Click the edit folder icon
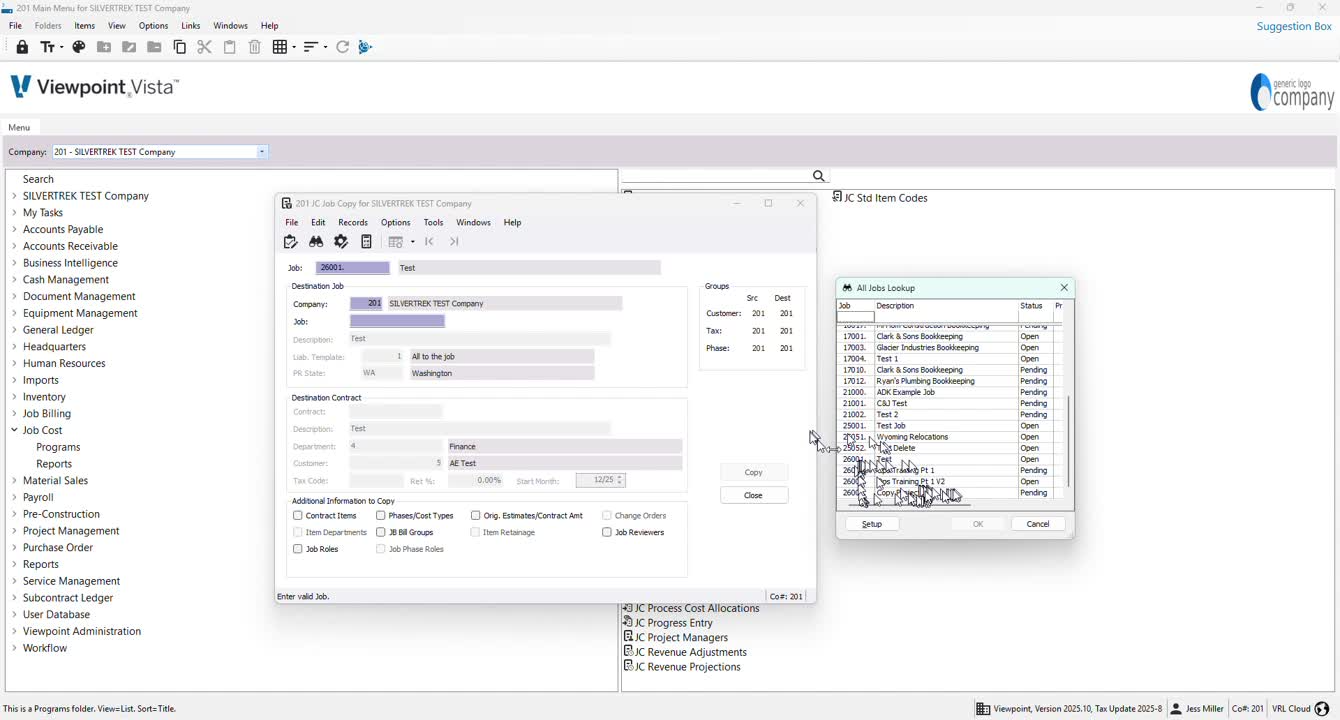 tap(129, 47)
